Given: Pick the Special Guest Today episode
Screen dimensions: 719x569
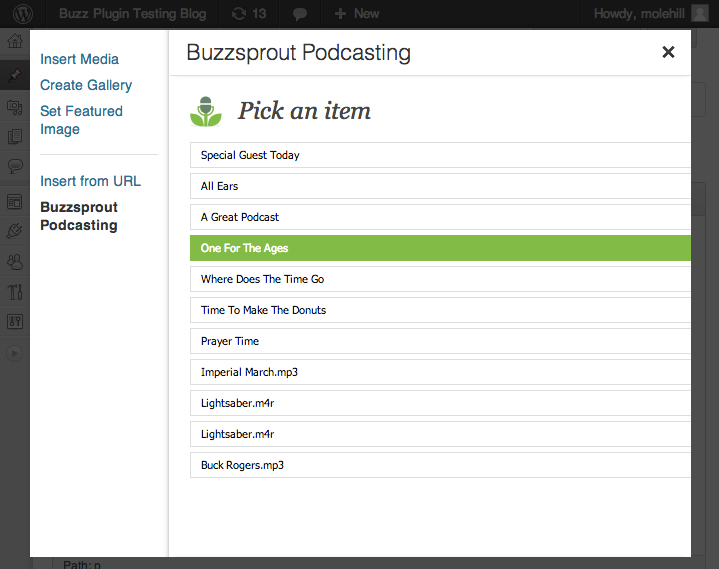Looking at the screenshot, I should click(x=440, y=155).
